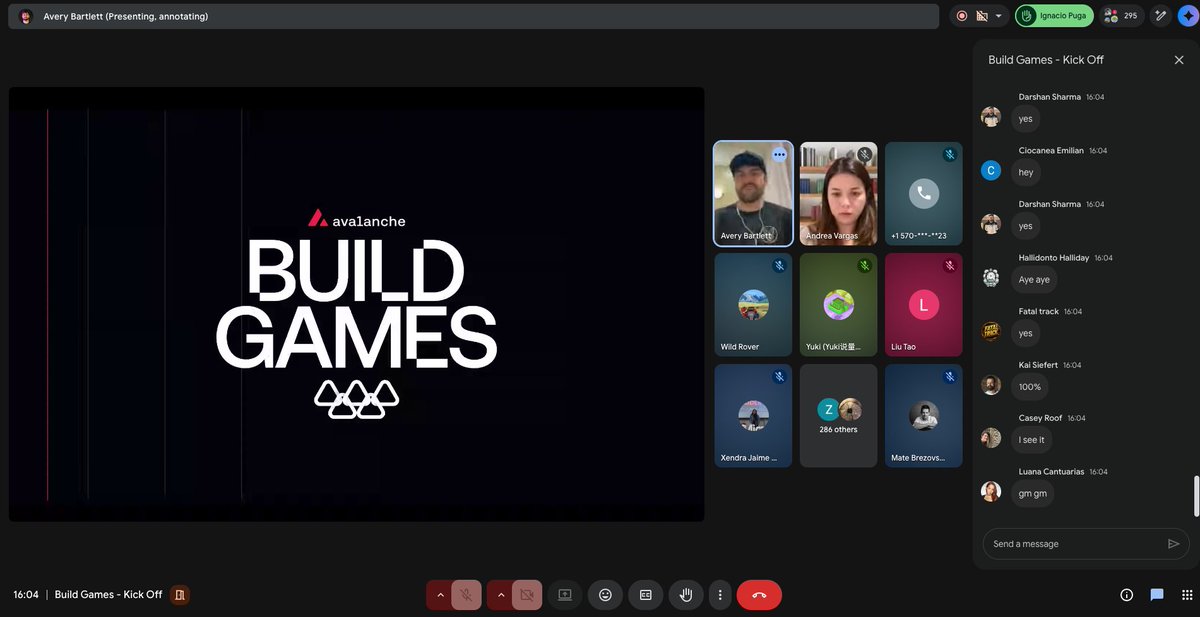
Task: Click the presented Build Games slide
Action: 357,304
